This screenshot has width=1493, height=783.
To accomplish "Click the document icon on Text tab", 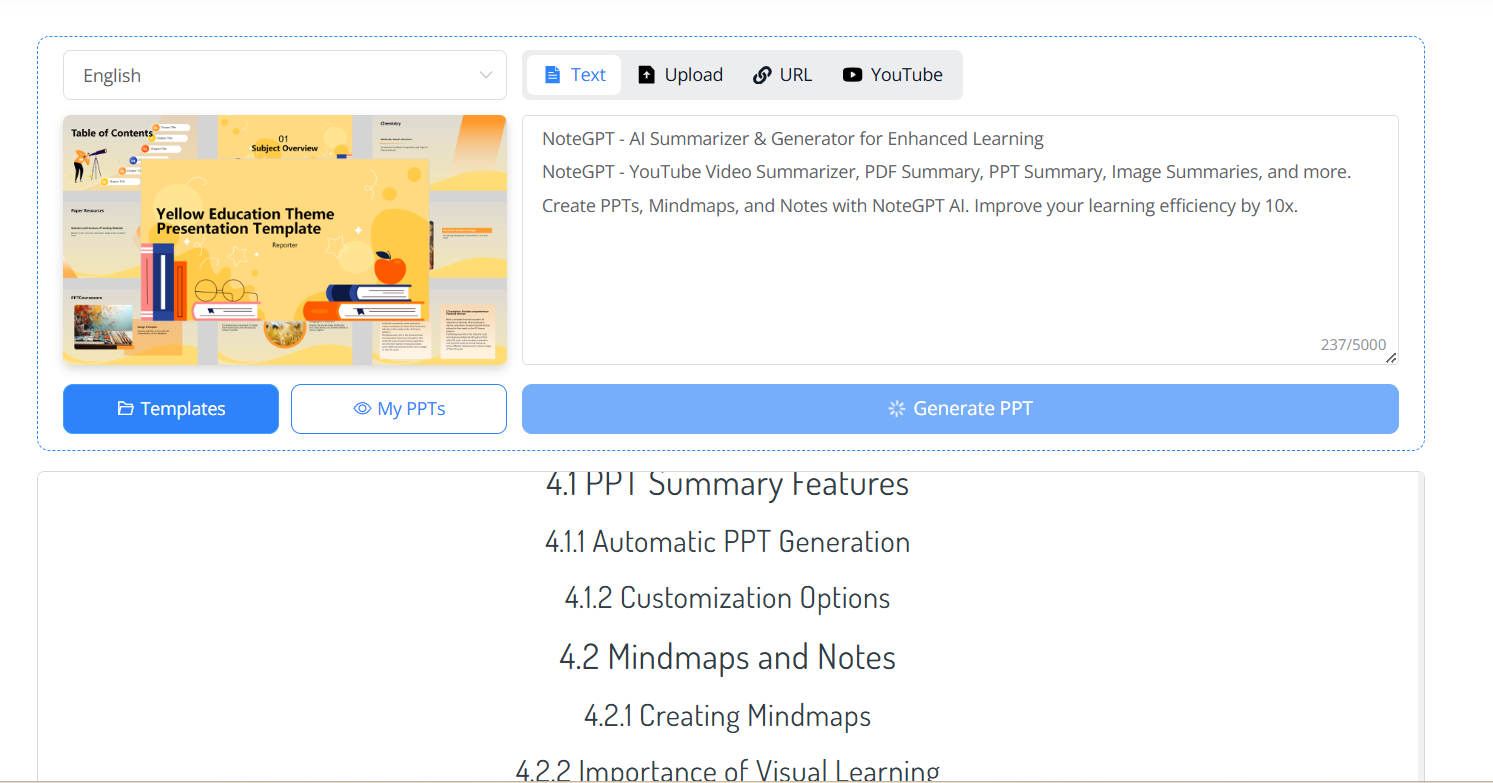I will coord(552,75).
